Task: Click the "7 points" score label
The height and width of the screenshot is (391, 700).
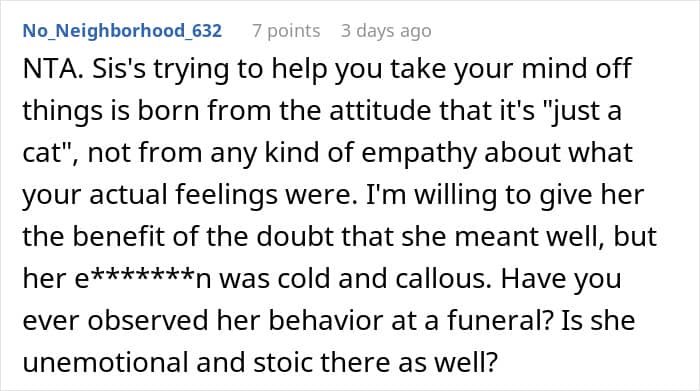Action: click(x=286, y=31)
